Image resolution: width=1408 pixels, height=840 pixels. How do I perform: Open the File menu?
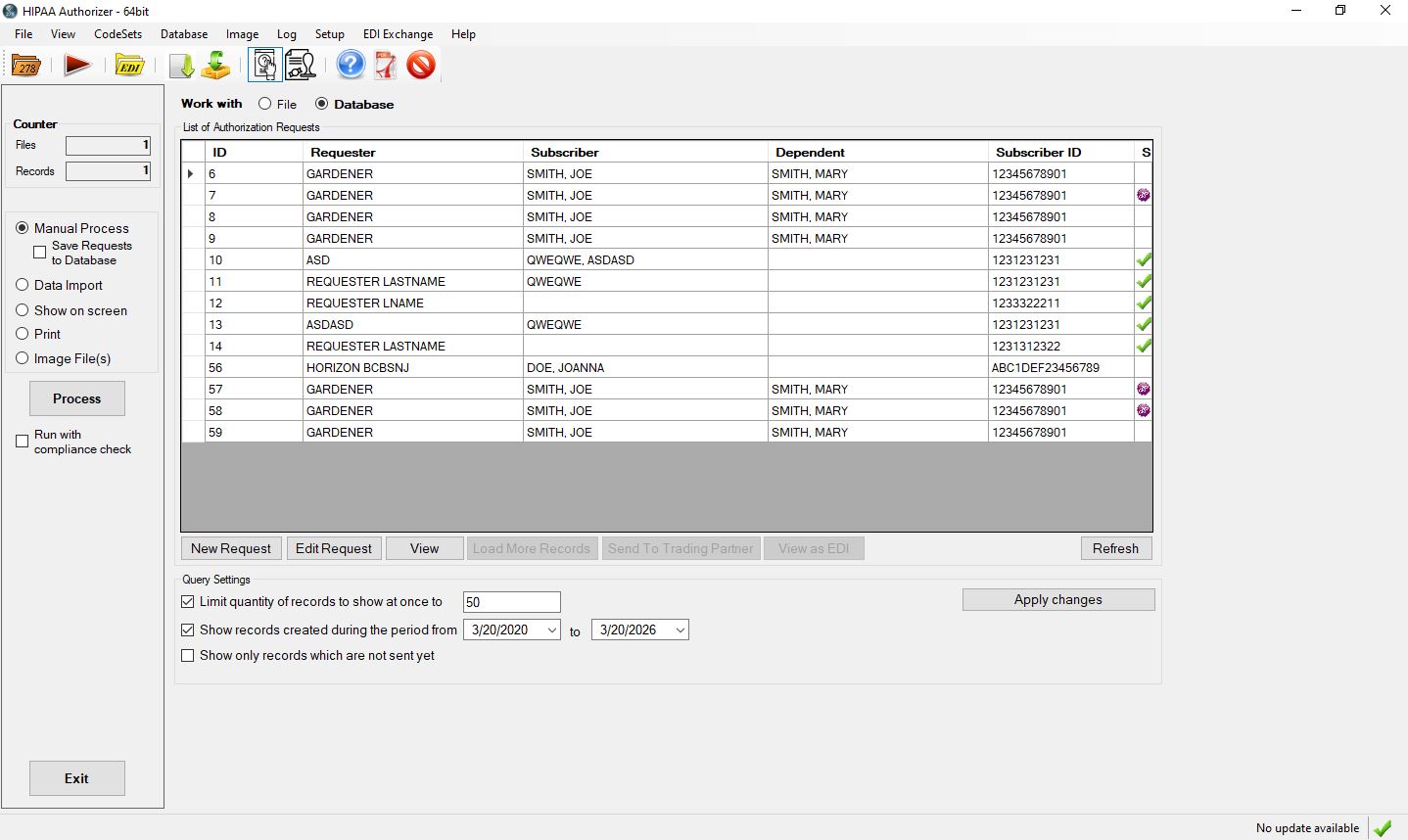[x=23, y=33]
